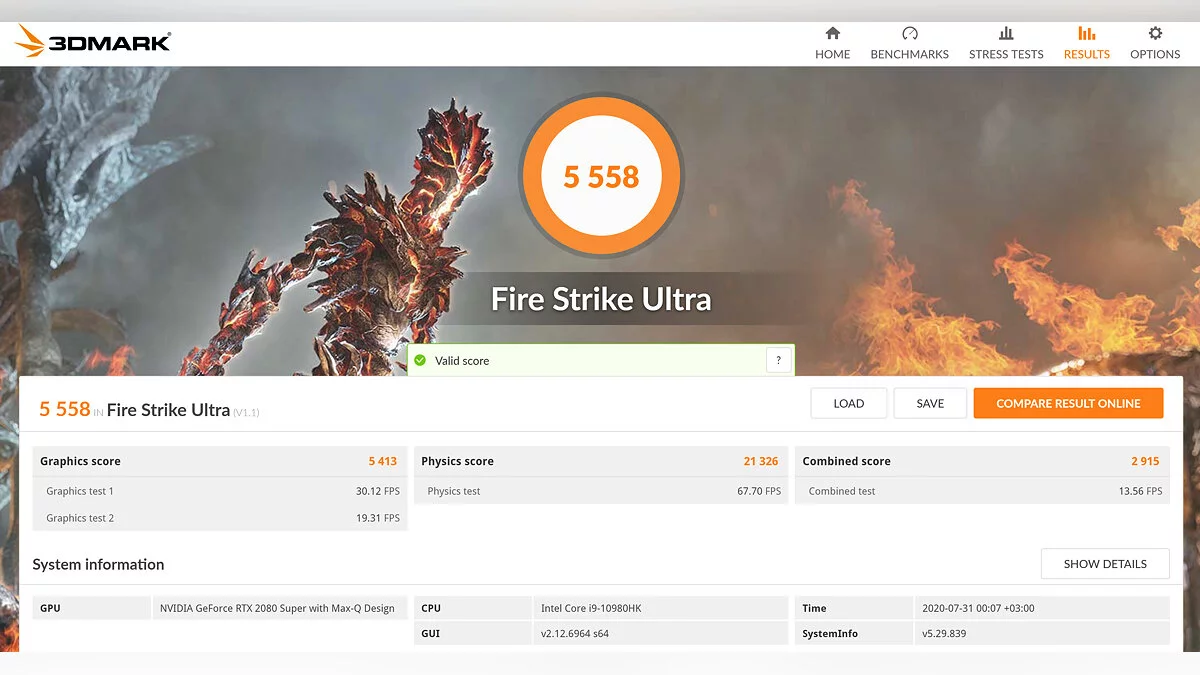Click the Load button
1200x675 pixels.
pos(848,403)
